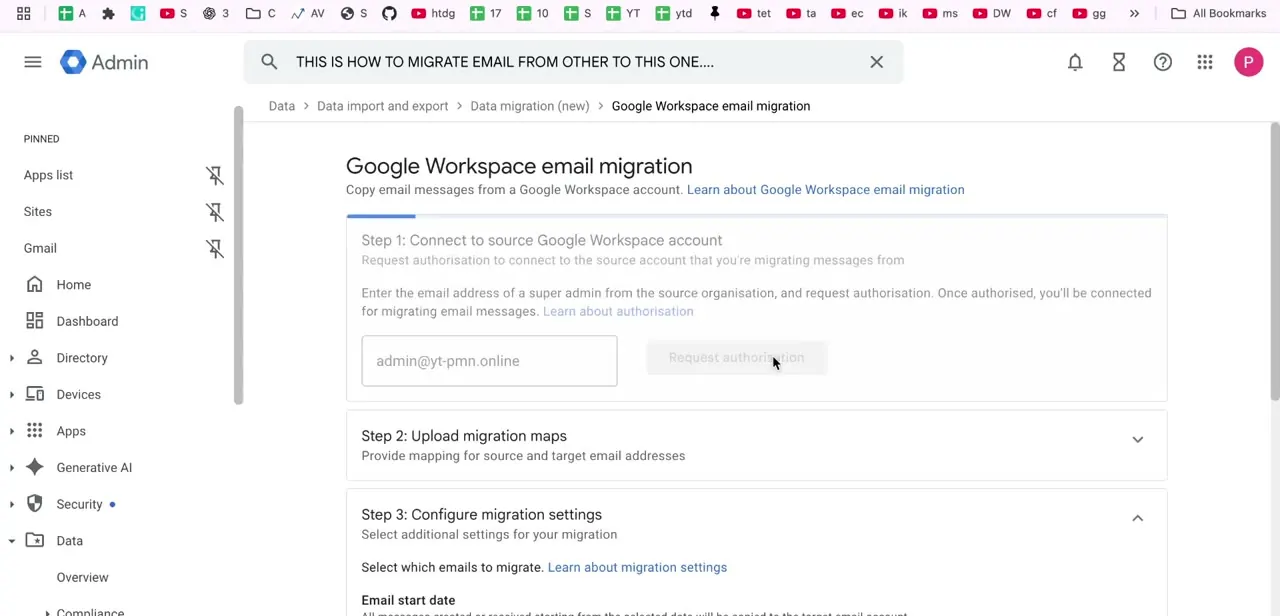Open the gg YouTube bookmark
Image resolution: width=1280 pixels, height=616 pixels.
tap(1089, 13)
